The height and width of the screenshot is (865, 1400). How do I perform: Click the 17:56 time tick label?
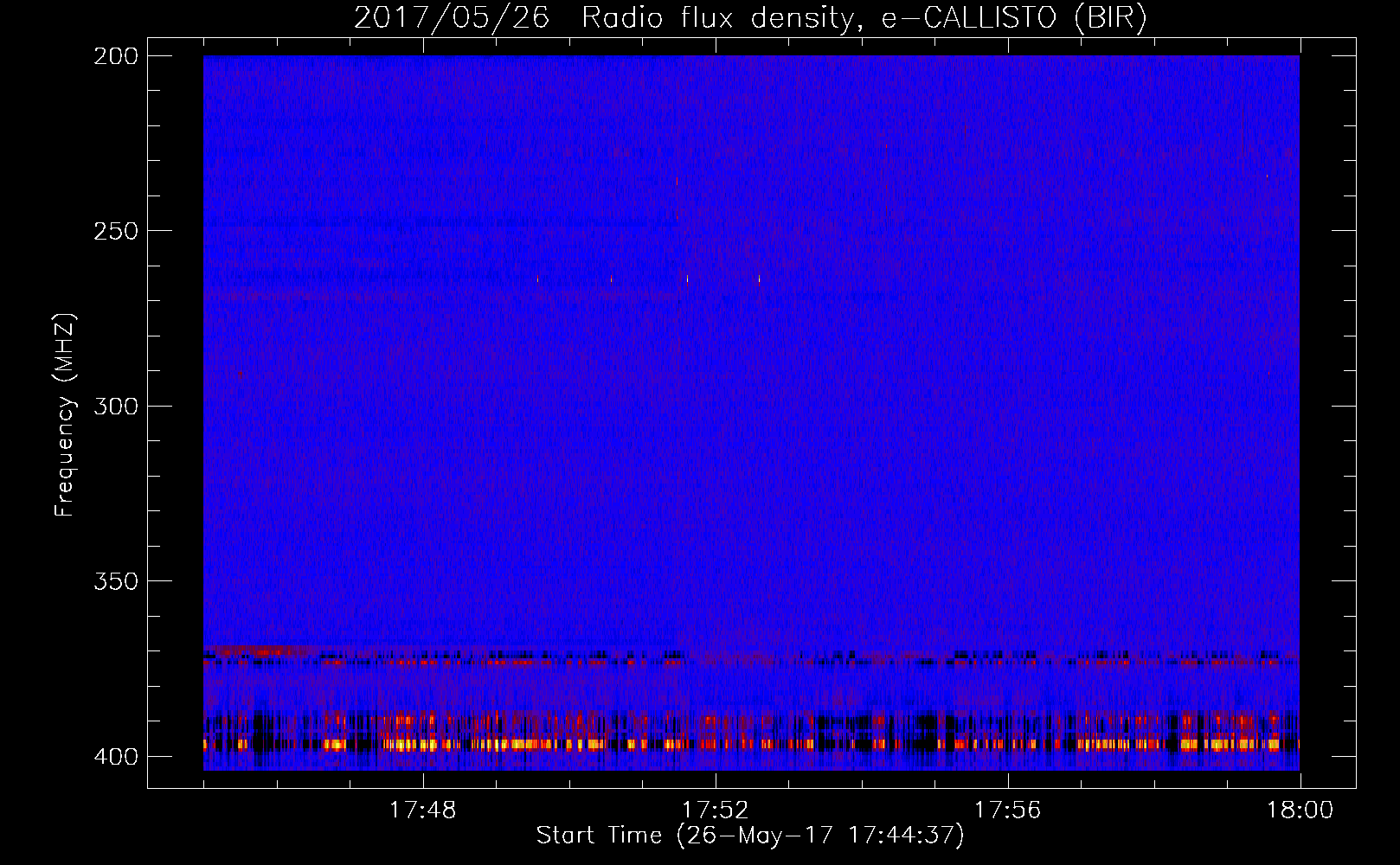pos(1007,811)
